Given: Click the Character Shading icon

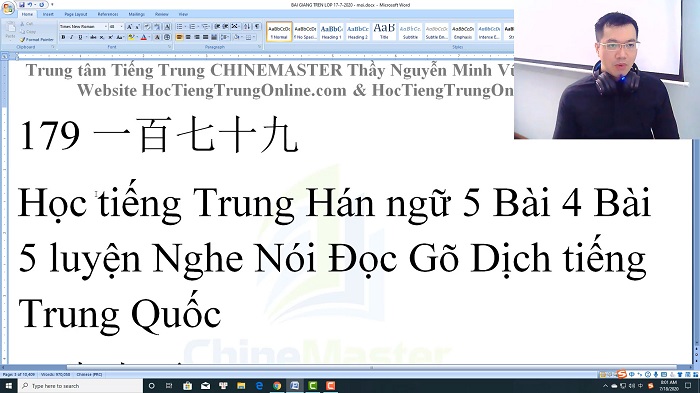Looking at the screenshot, I should coord(157,37).
